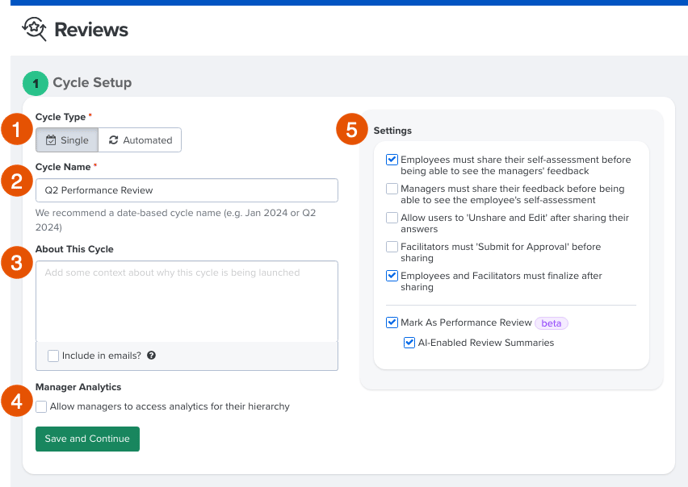The width and height of the screenshot is (688, 487).
Task: Enable manager analytics for their hierarchy
Action: click(41, 407)
